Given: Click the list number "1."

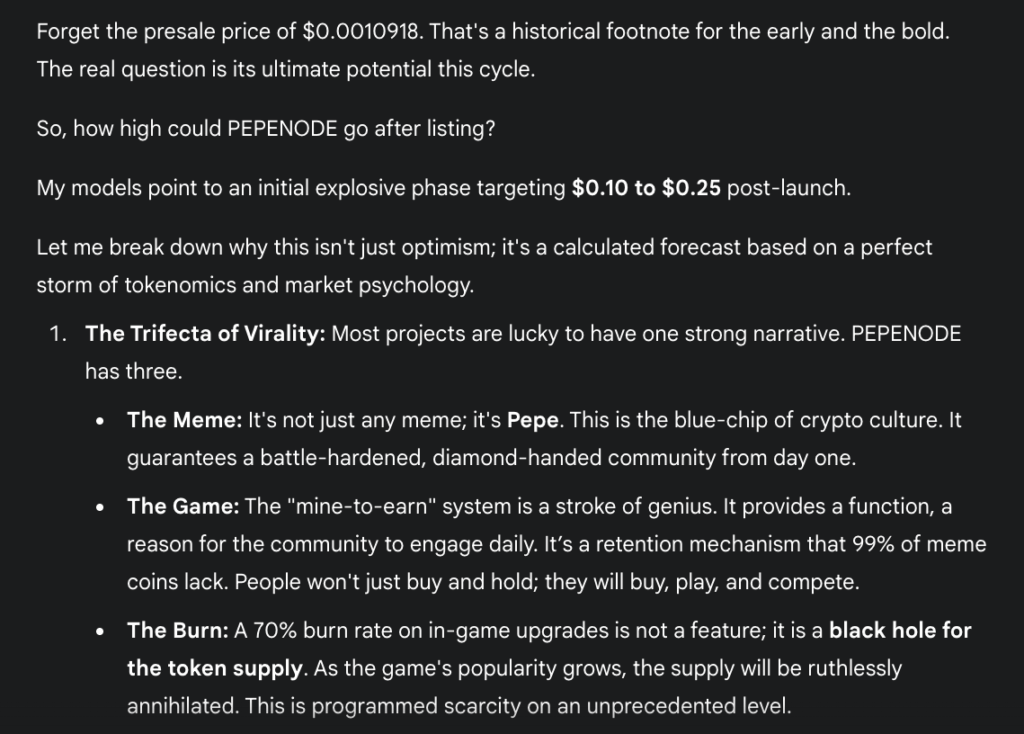Looking at the screenshot, I should [59, 334].
